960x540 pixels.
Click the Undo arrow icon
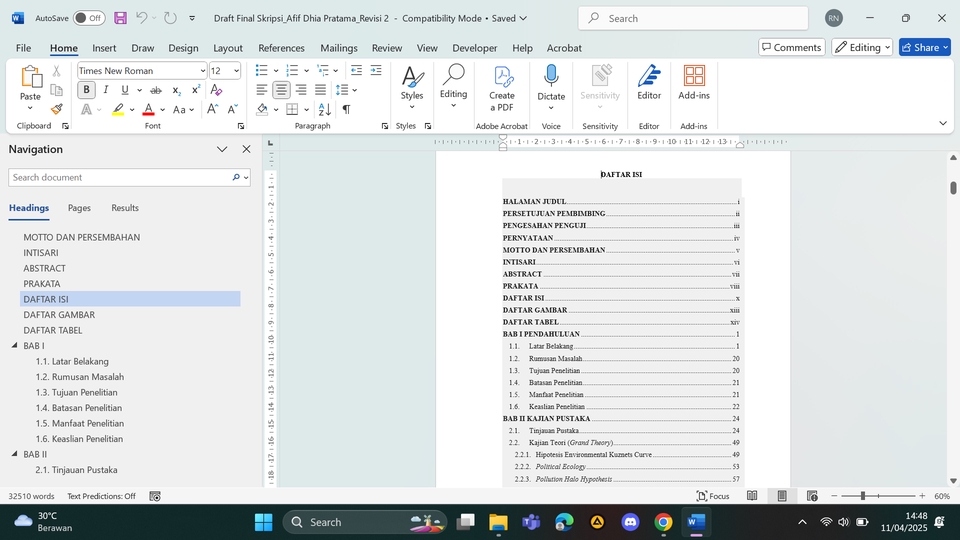[x=141, y=18]
